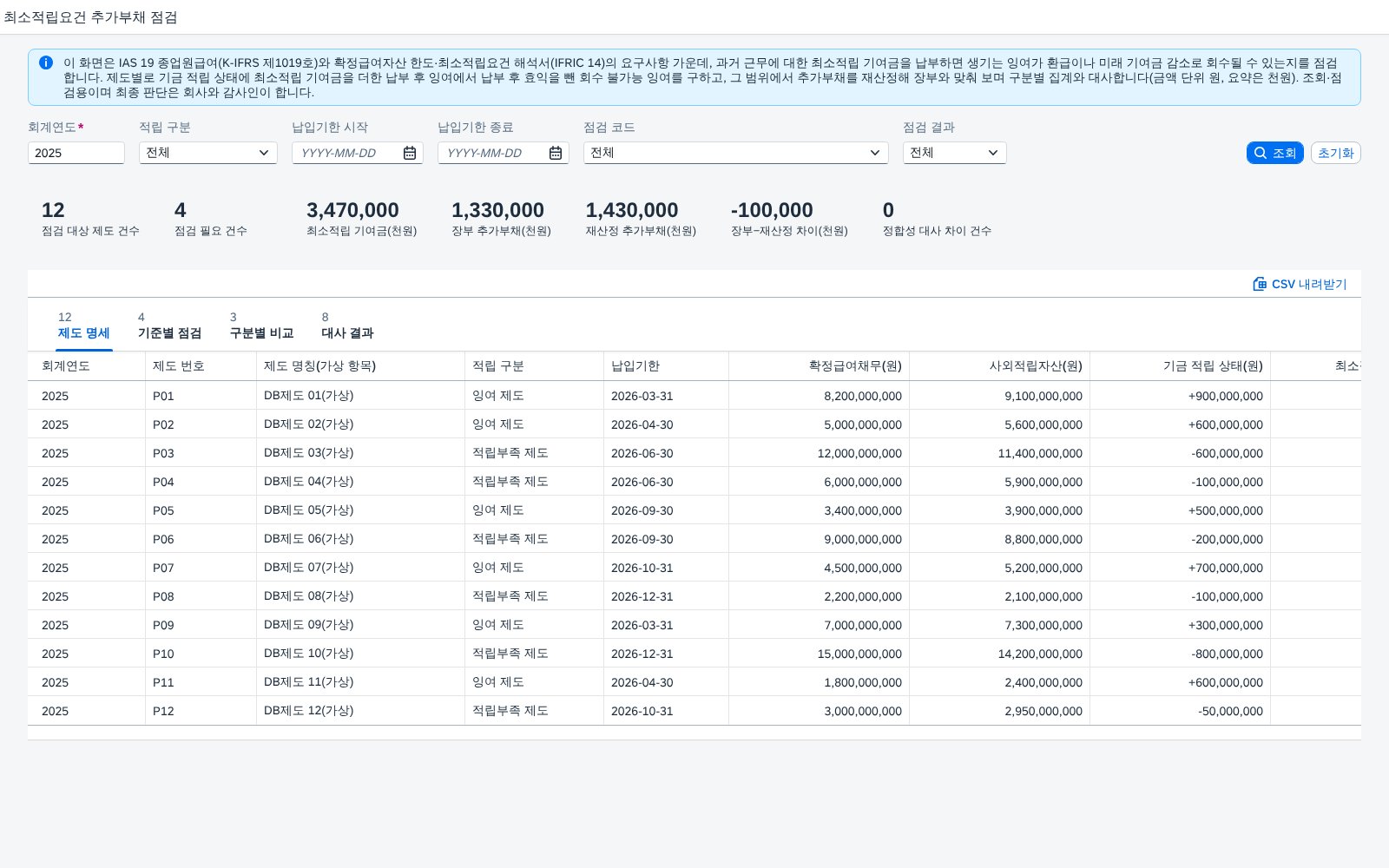Click the -800,000,000 funding status cell
This screenshot has height=868, width=1389.
[1228, 654]
